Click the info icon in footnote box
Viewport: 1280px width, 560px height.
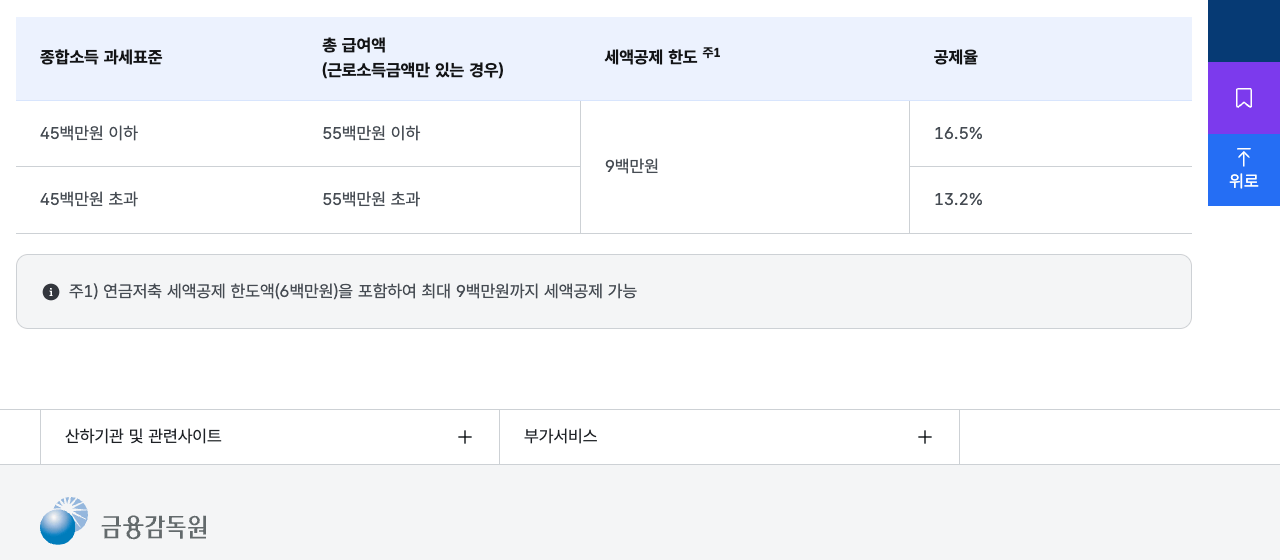coord(51,292)
